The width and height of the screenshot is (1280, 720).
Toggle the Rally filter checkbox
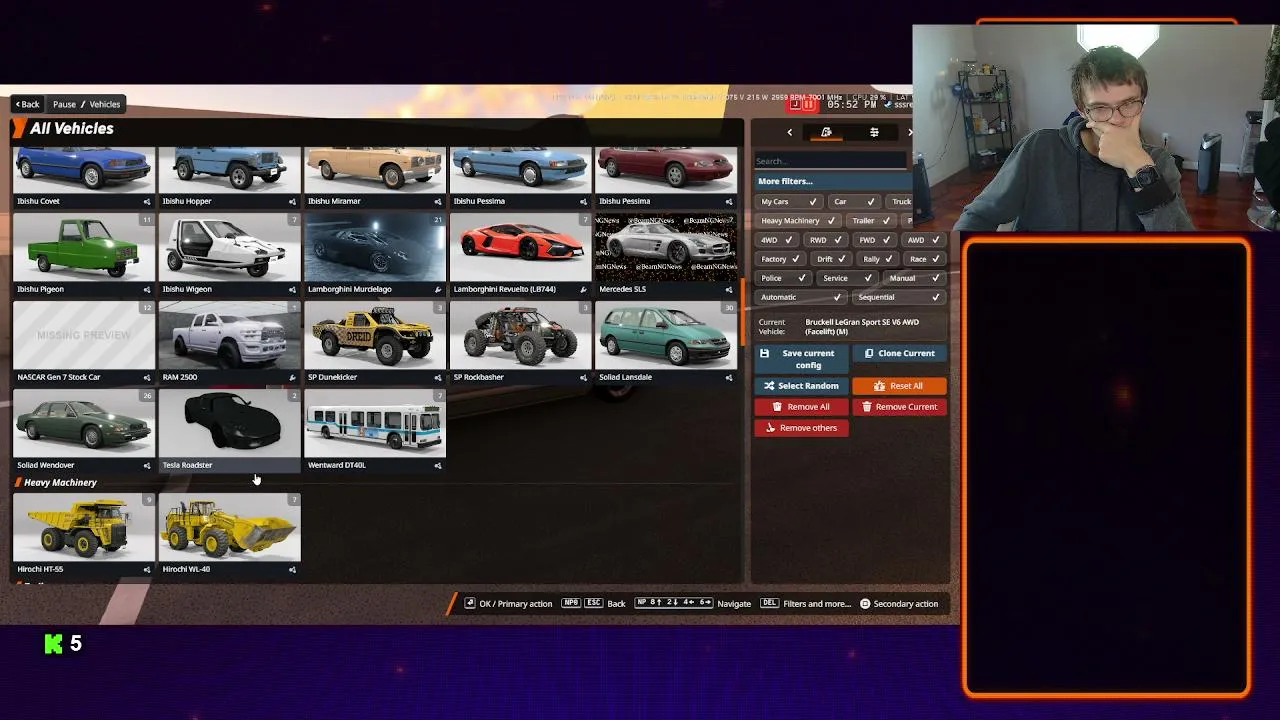pyautogui.click(x=877, y=259)
